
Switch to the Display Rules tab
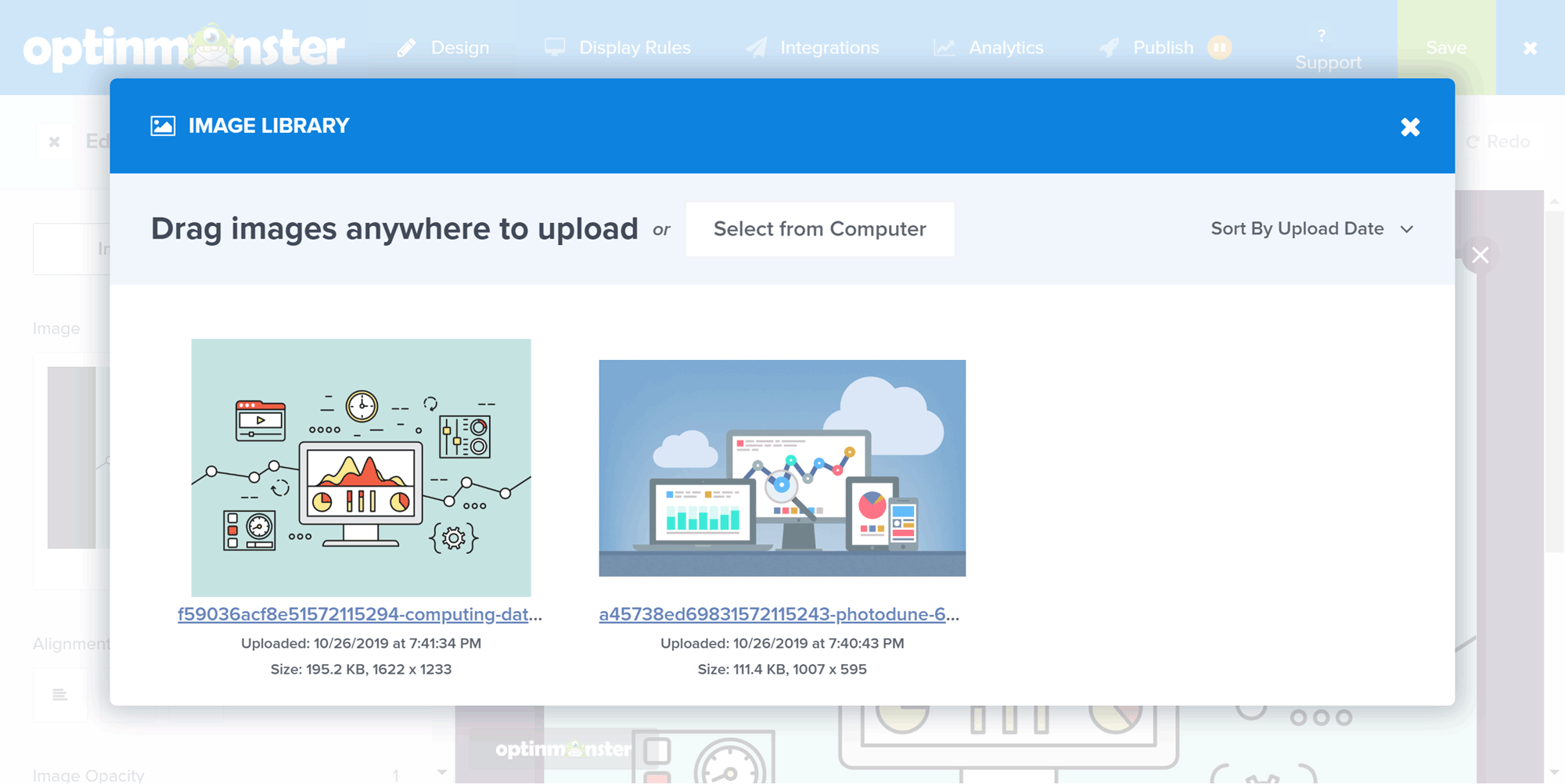point(618,48)
